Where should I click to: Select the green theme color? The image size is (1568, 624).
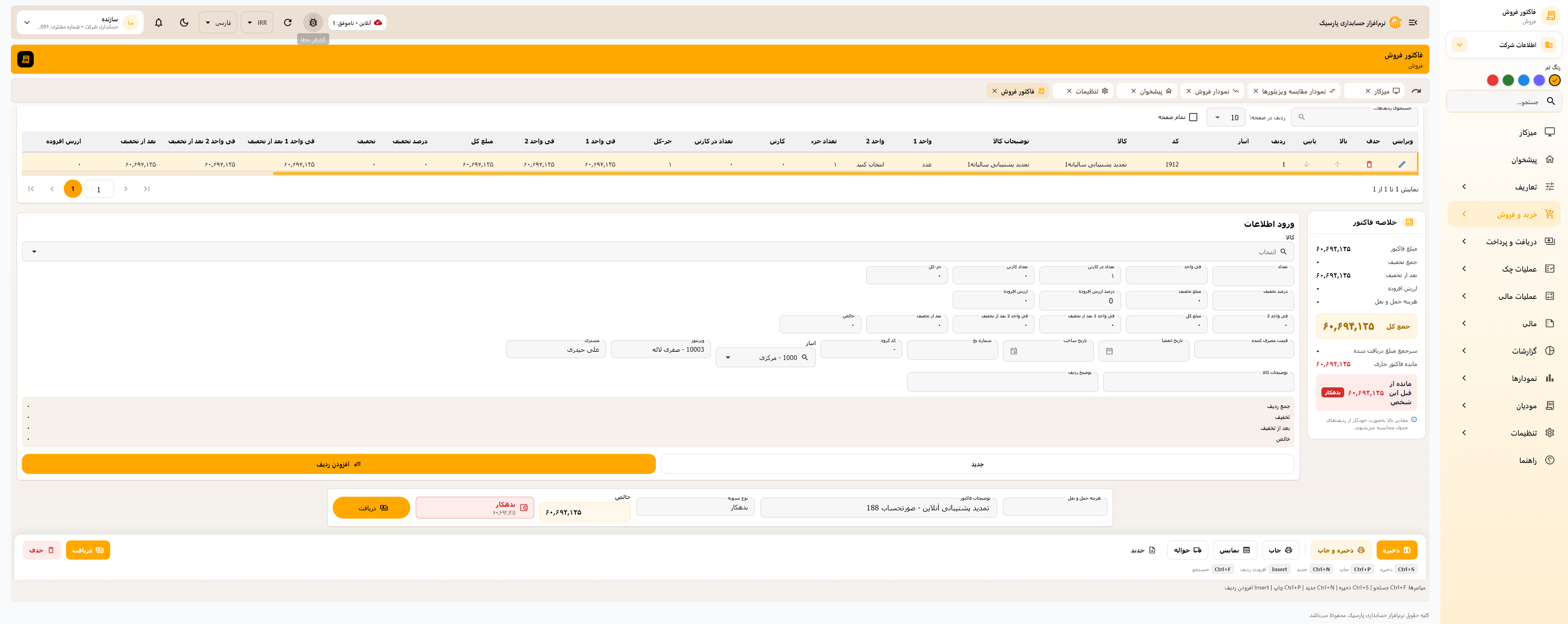pyautogui.click(x=1508, y=81)
